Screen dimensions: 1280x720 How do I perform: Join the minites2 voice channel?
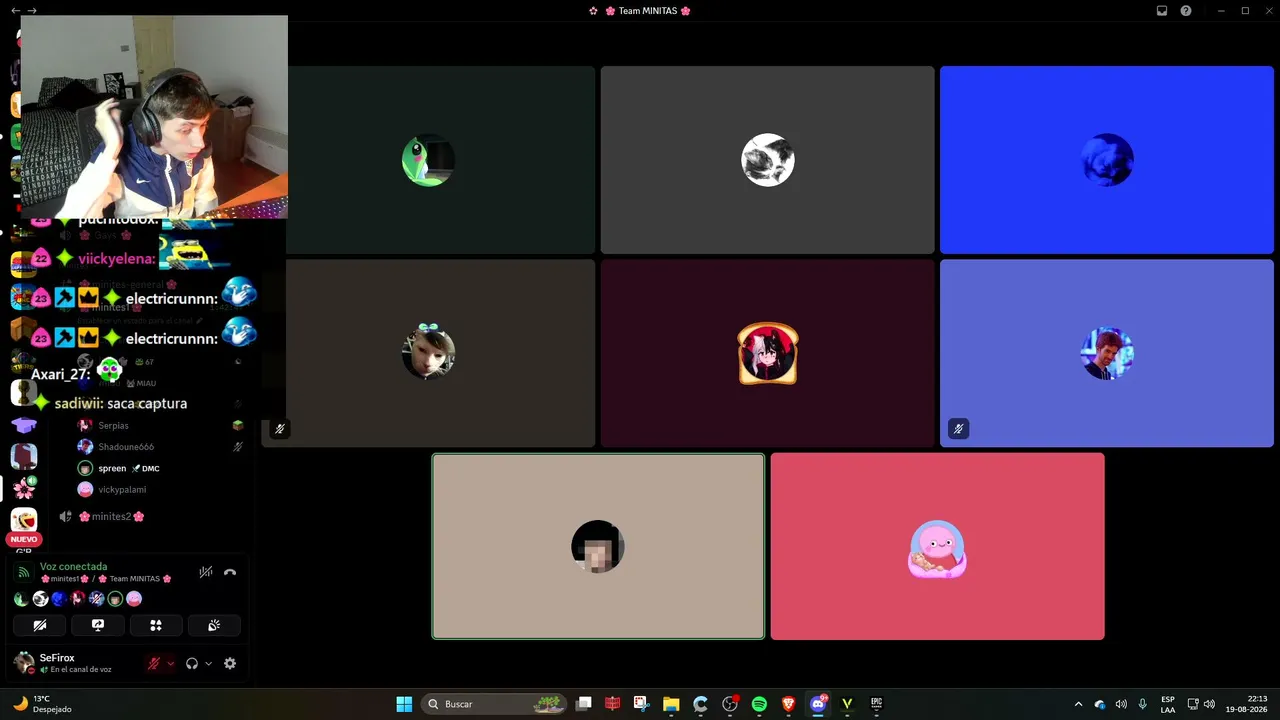coord(111,516)
